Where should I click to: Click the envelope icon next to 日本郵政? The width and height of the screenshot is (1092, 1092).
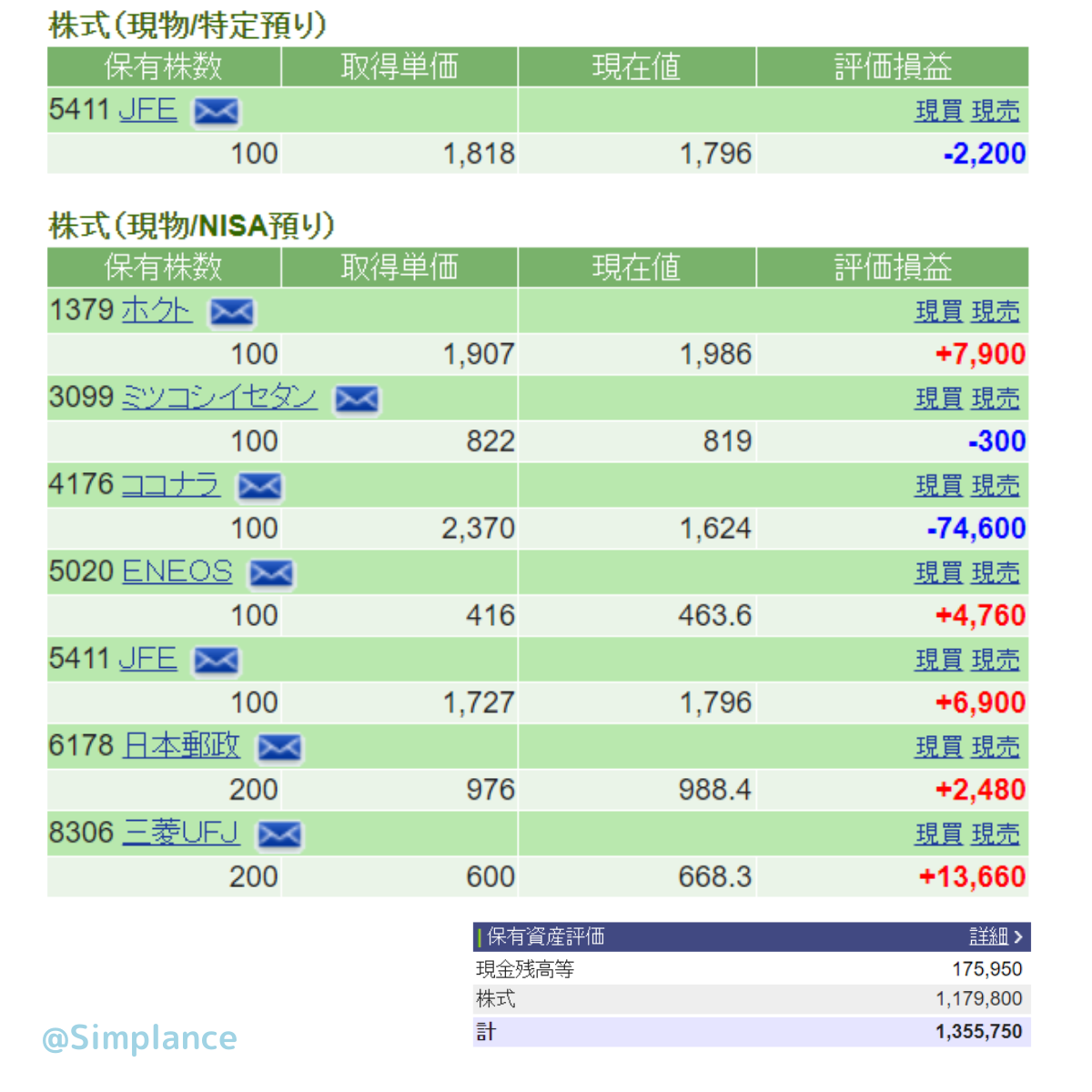click(279, 748)
